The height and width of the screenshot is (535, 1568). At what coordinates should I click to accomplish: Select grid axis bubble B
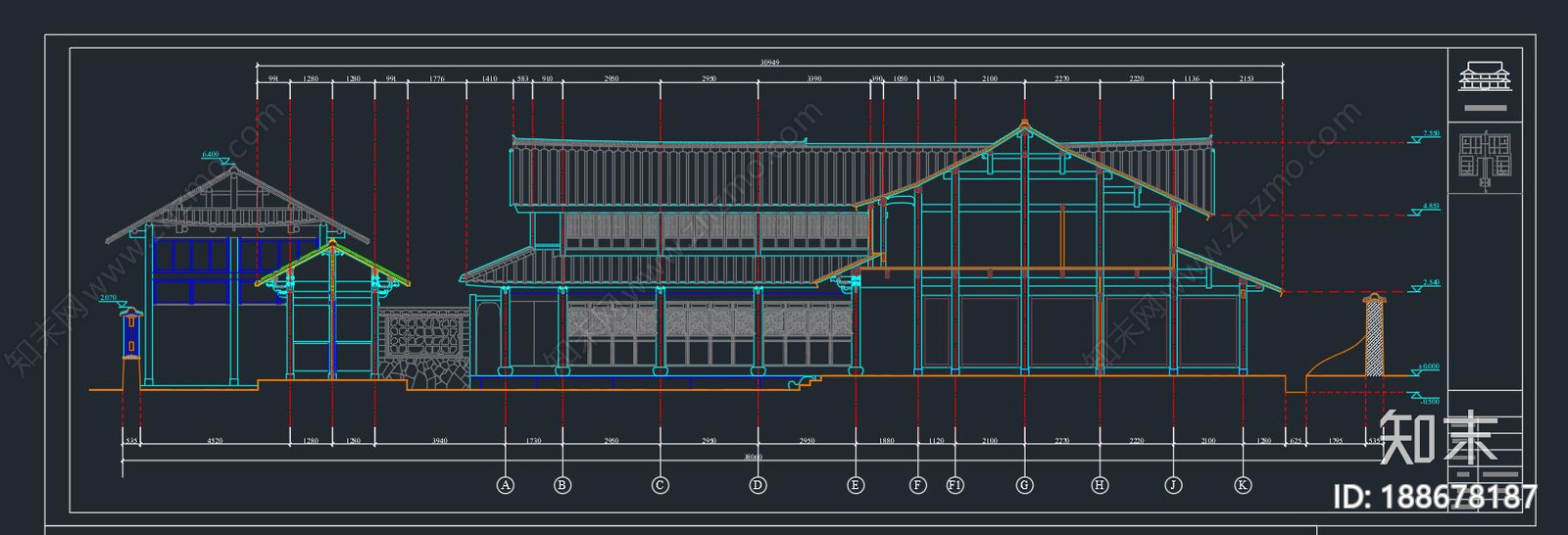(x=563, y=485)
